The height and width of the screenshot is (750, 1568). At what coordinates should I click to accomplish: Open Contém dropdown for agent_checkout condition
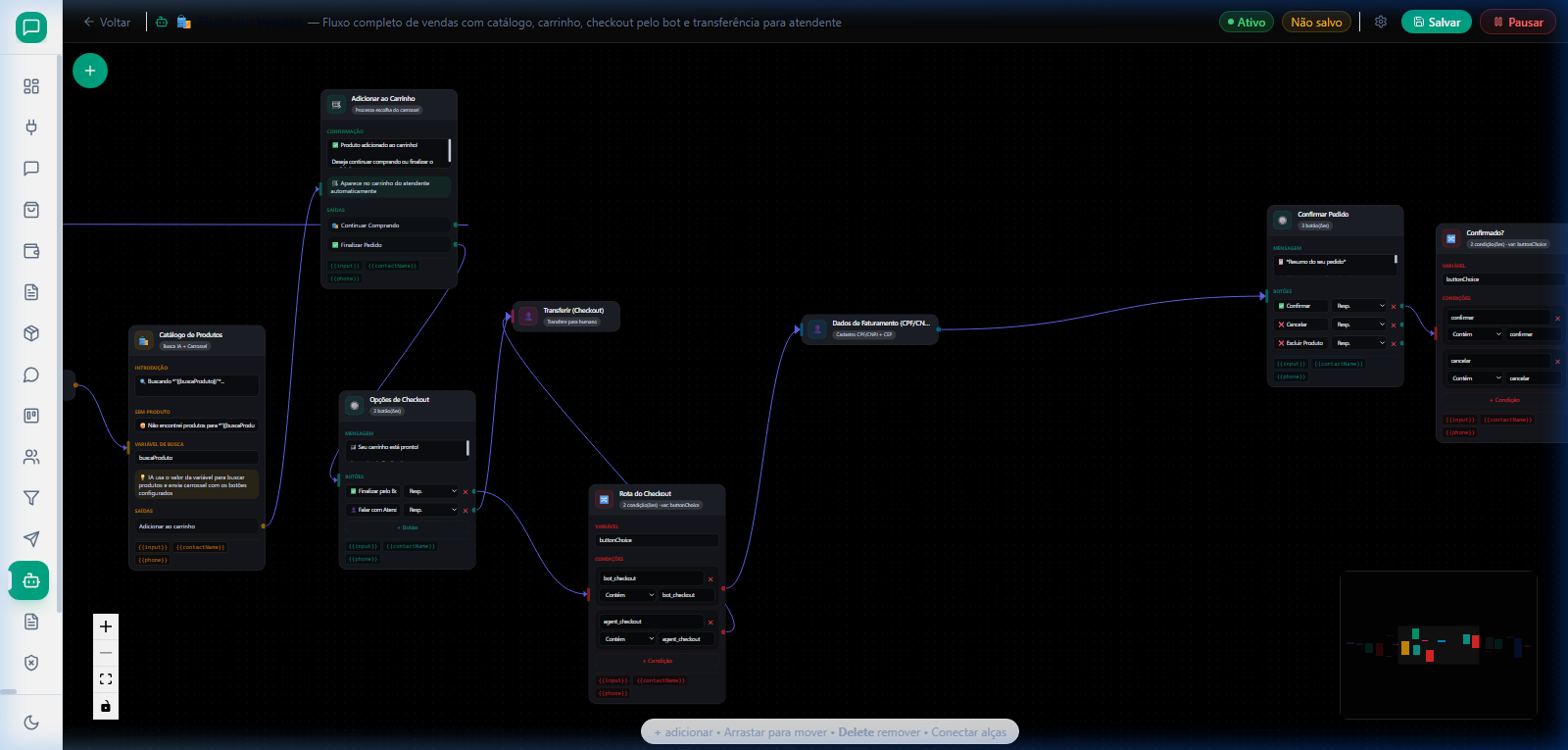[x=628, y=639]
